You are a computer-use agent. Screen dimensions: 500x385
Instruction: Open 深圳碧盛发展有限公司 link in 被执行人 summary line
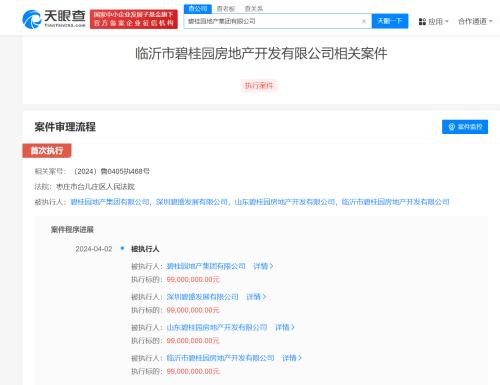click(x=192, y=202)
